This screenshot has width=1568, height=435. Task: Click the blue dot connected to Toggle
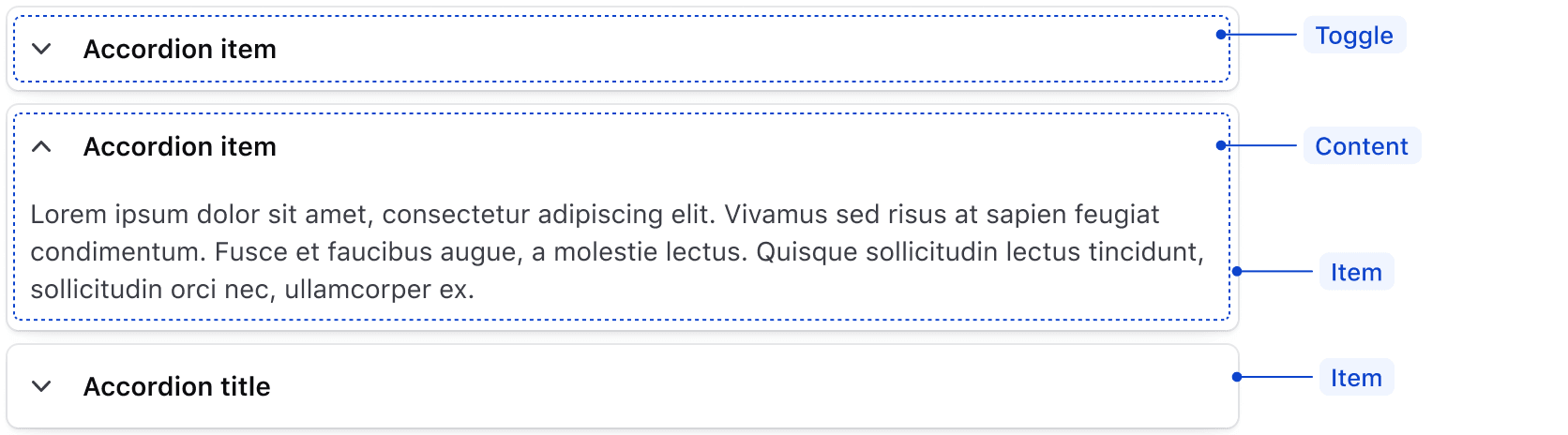(x=1220, y=35)
